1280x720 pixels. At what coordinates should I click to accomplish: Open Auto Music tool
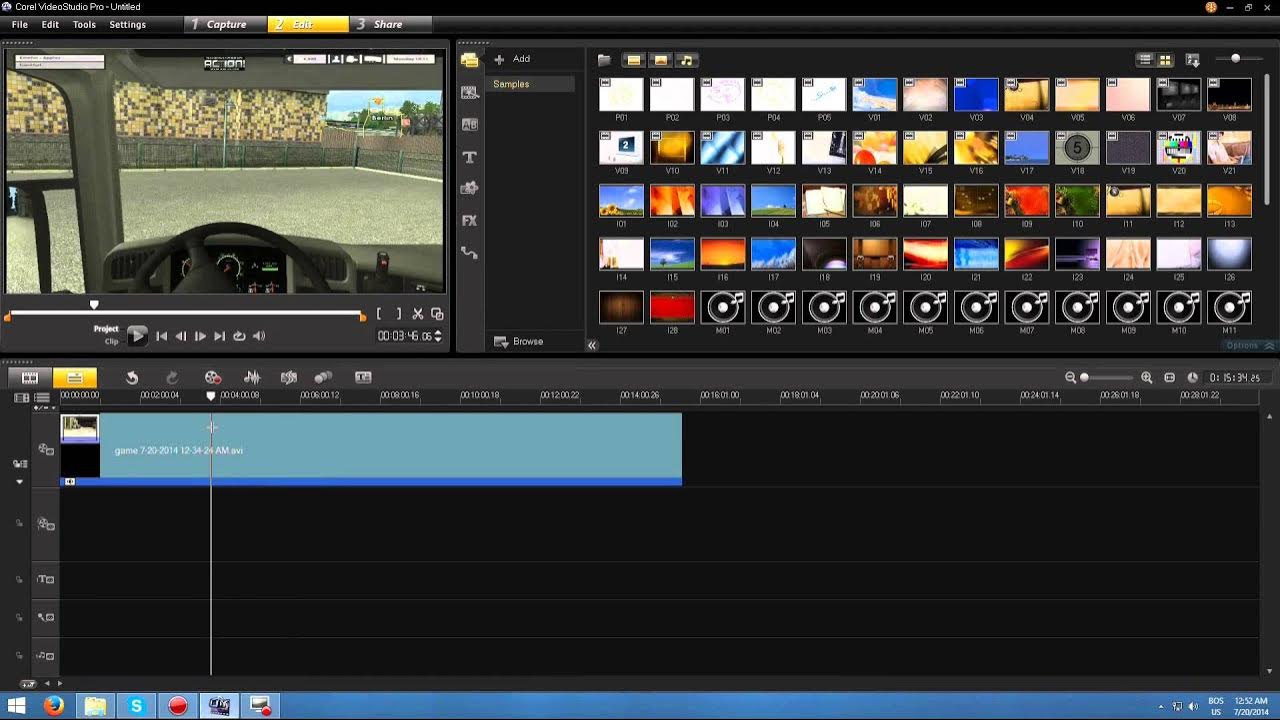289,377
